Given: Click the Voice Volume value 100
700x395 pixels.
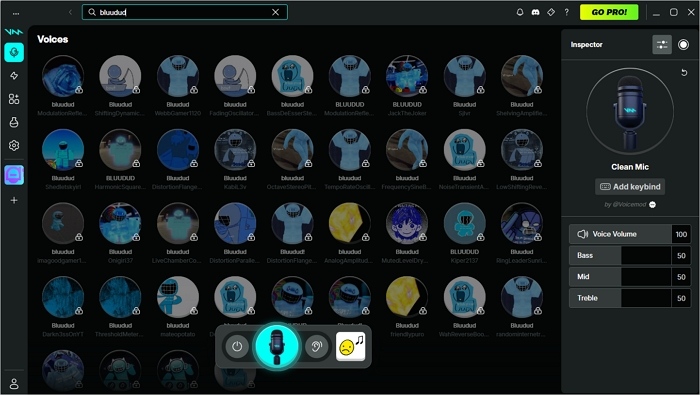Looking at the screenshot, I should (681, 234).
